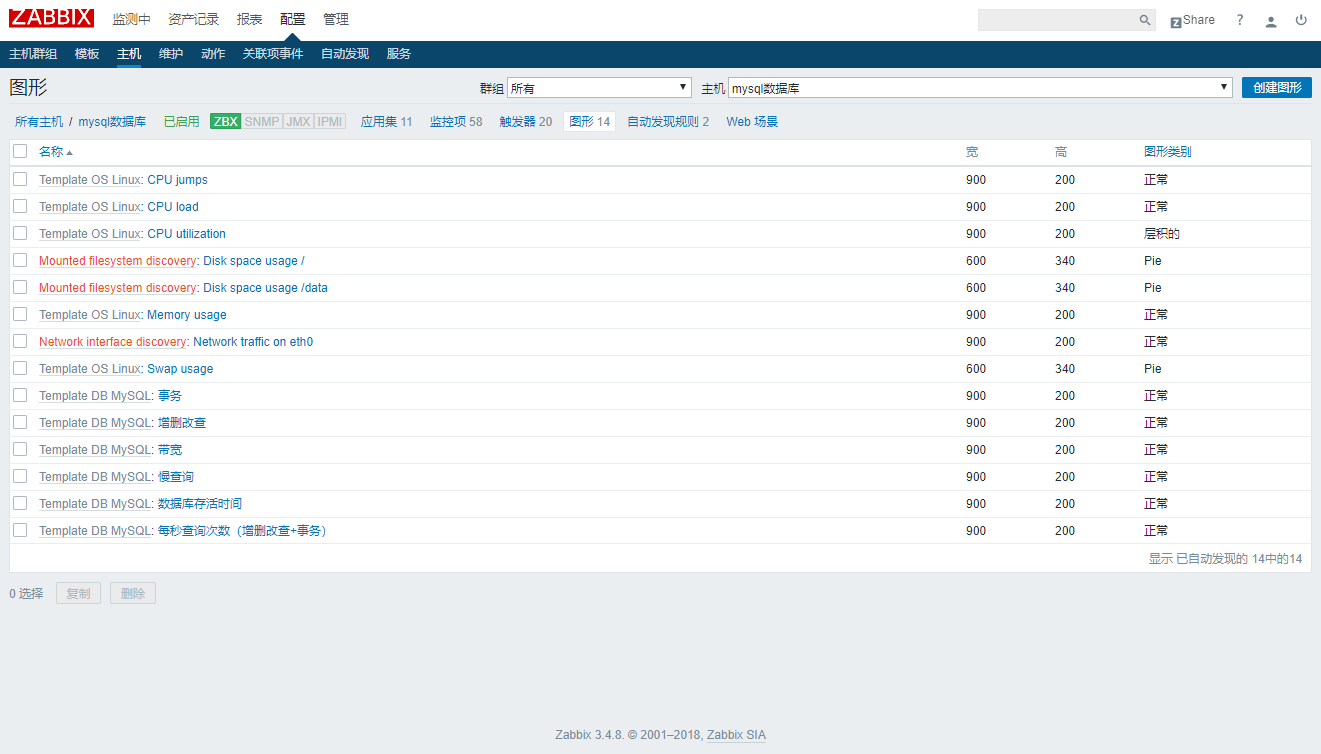Toggle the select-all checkbox in header

tap(20, 152)
